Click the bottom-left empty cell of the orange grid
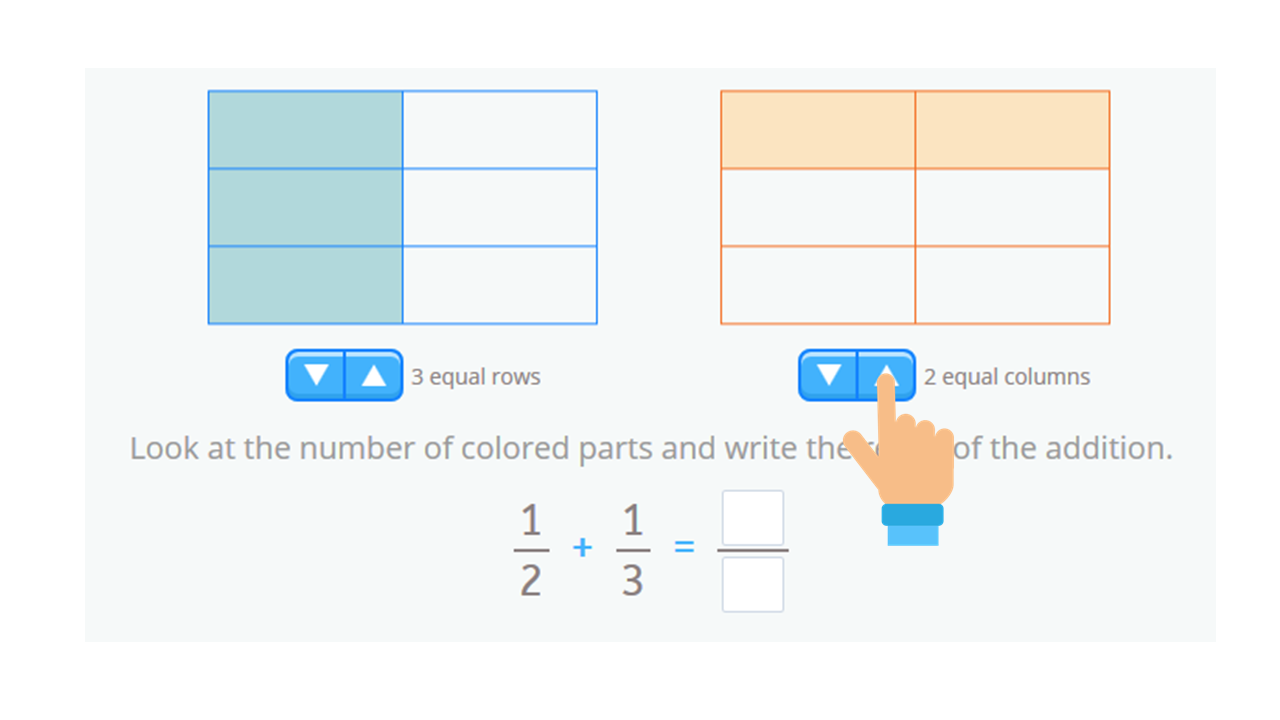 tap(817, 285)
